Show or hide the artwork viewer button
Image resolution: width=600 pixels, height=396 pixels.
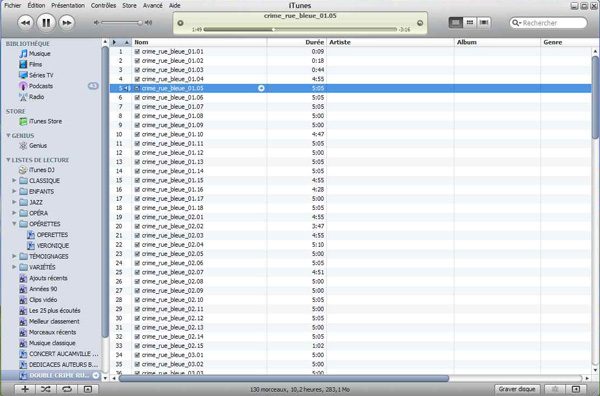[x=88, y=389]
